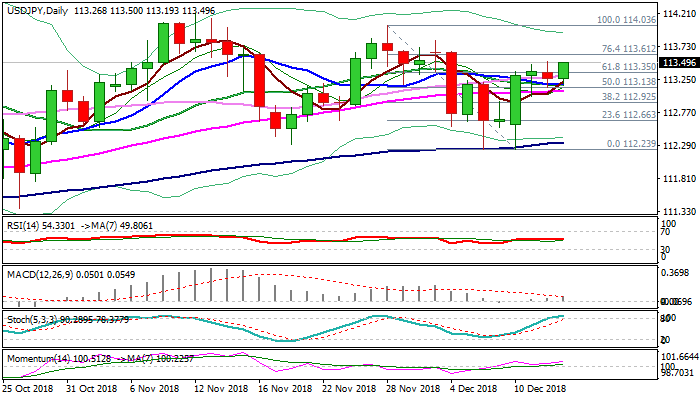Select the 111.810 price scale value

680,179
